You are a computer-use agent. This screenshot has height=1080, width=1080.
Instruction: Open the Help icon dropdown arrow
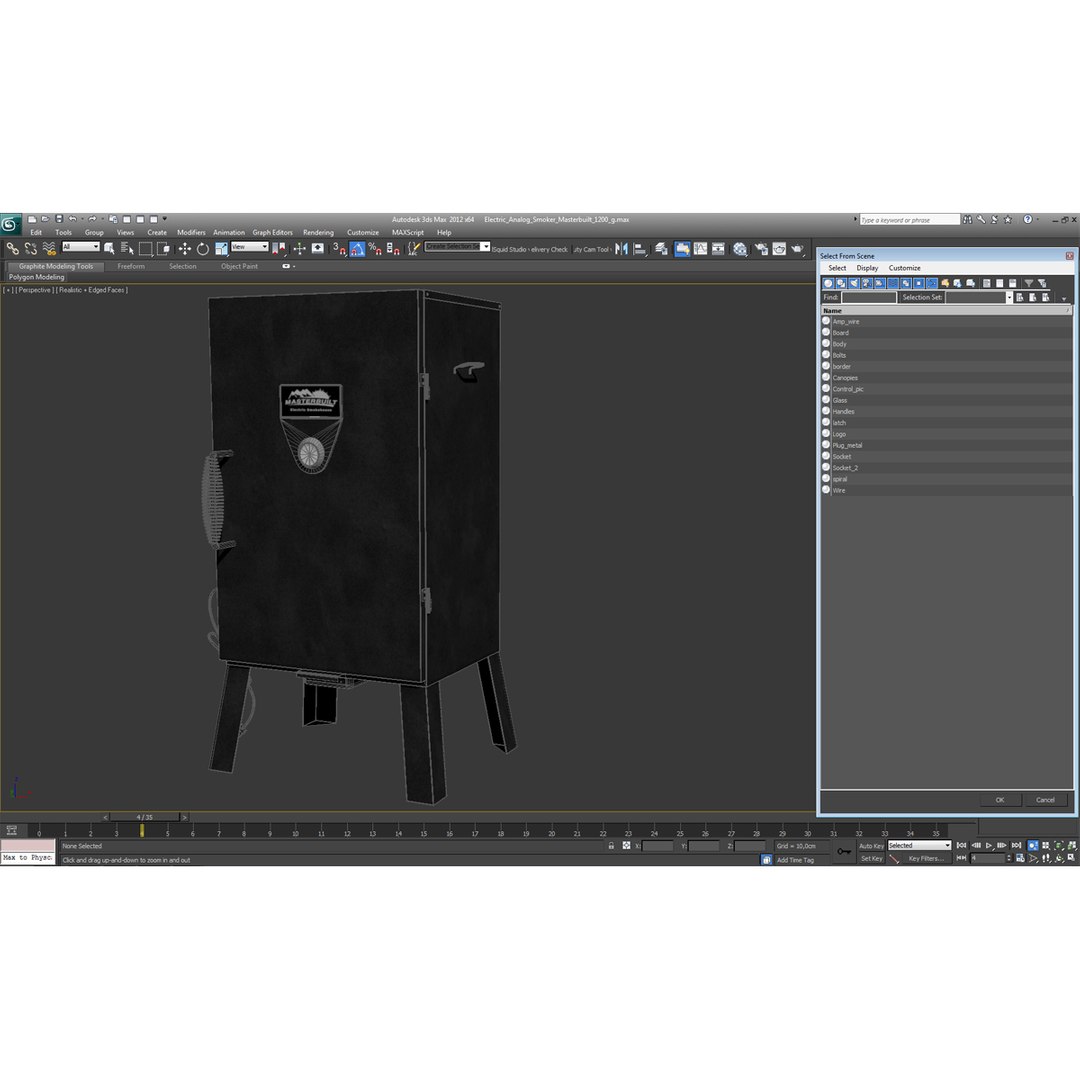pyautogui.click(x=1038, y=220)
